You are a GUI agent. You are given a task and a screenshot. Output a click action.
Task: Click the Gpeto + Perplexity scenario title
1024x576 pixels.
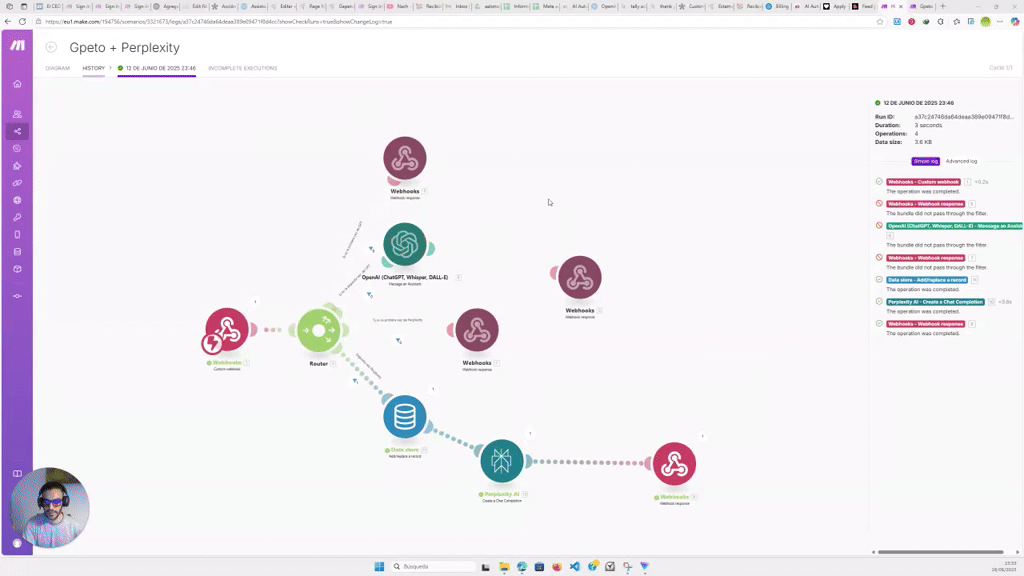click(x=125, y=48)
